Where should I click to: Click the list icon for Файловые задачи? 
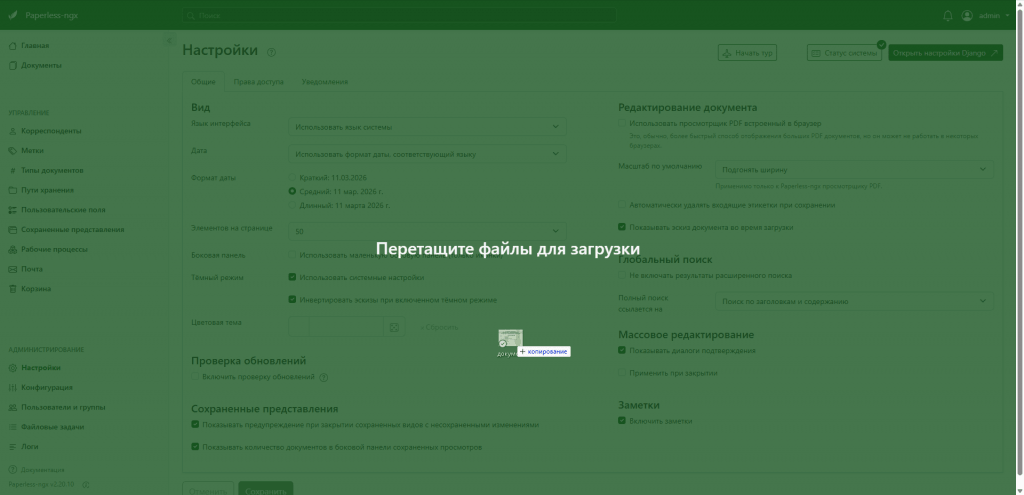[x=12, y=427]
